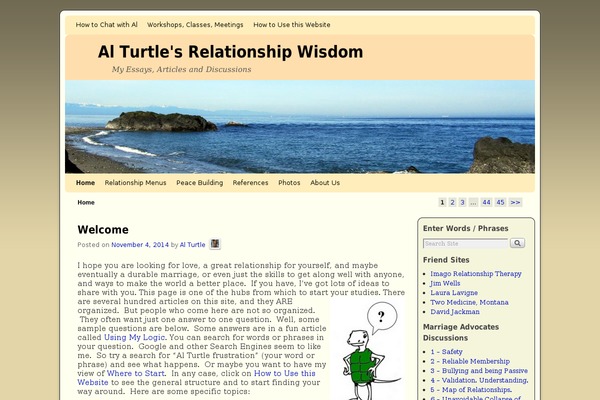
Task: Open the Jim Wells friend site
Action: [445, 283]
